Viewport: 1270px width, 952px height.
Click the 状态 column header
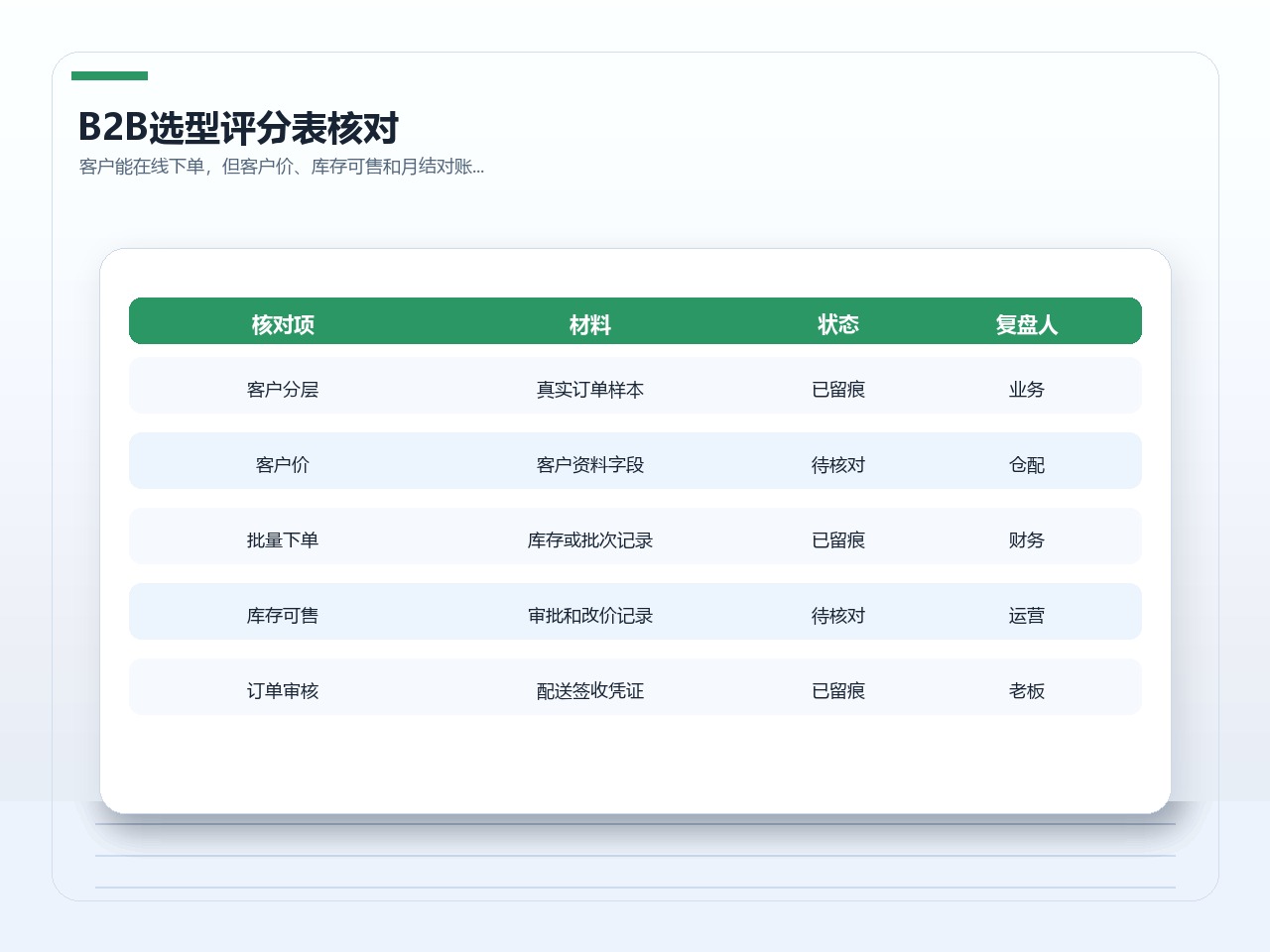pos(838,324)
